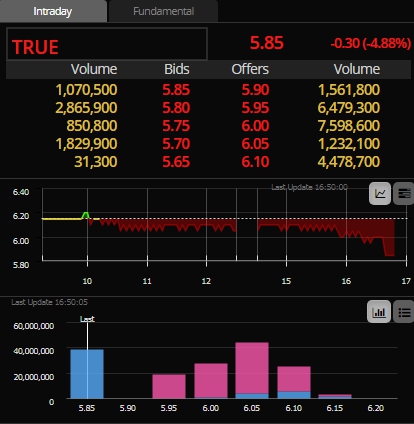The image size is (414, 424).
Task: Click last price 5.85 in header
Action: click(x=267, y=43)
